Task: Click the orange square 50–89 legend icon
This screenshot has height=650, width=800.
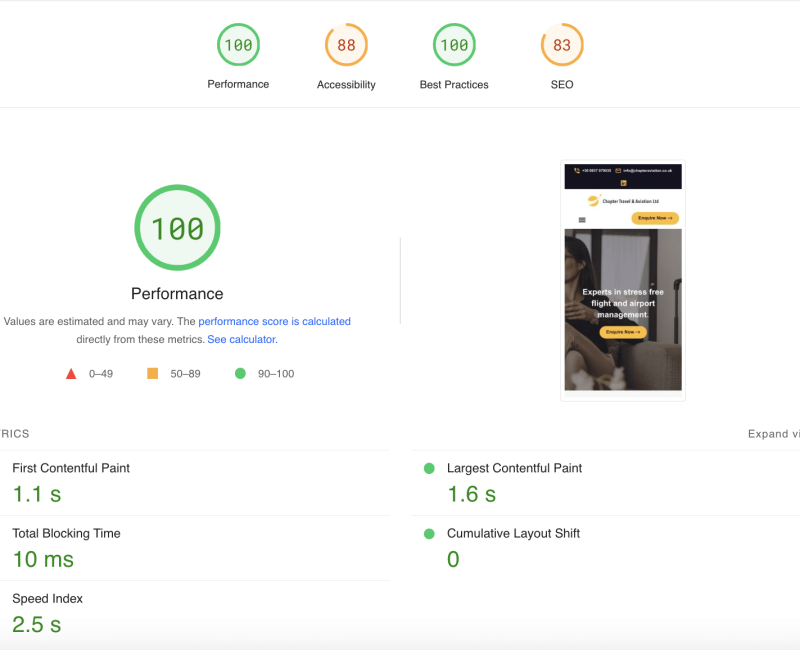Action: pyautogui.click(x=153, y=374)
